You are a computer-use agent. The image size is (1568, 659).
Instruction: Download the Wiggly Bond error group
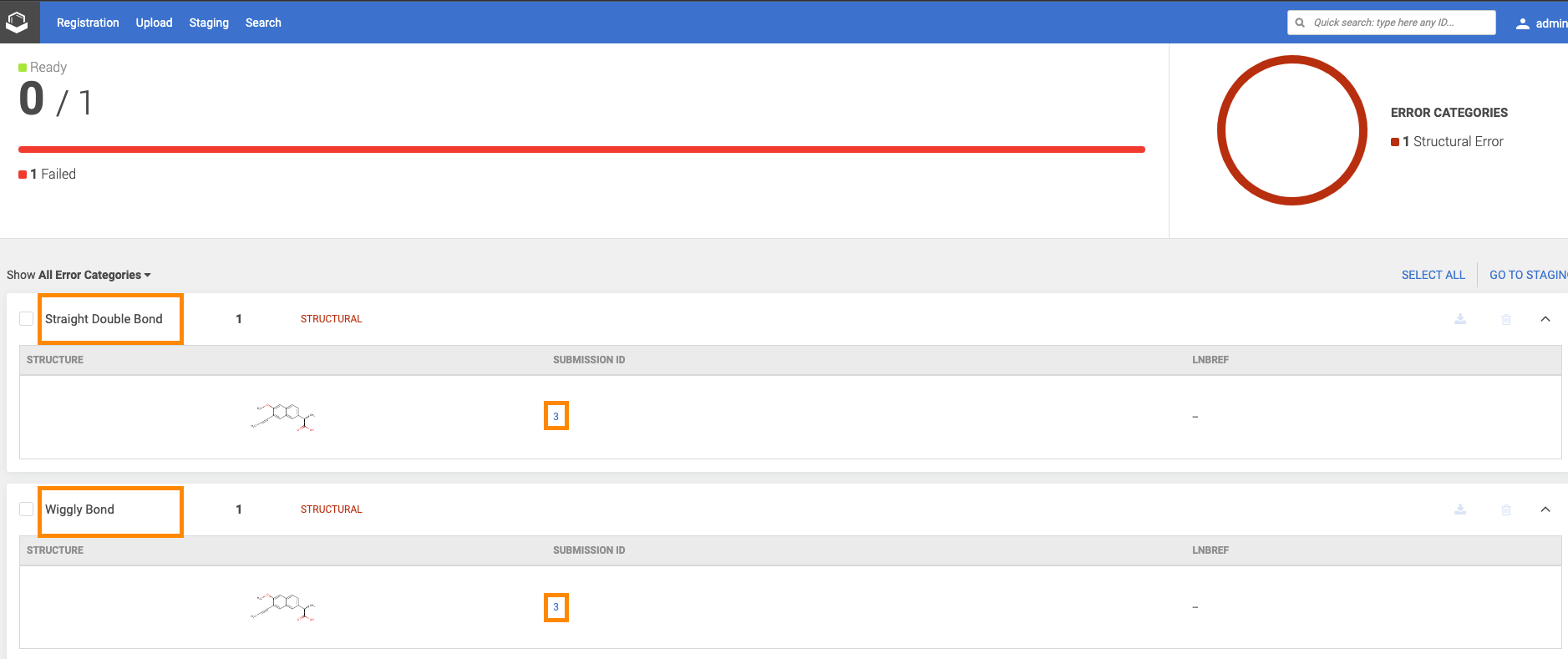pos(1460,509)
